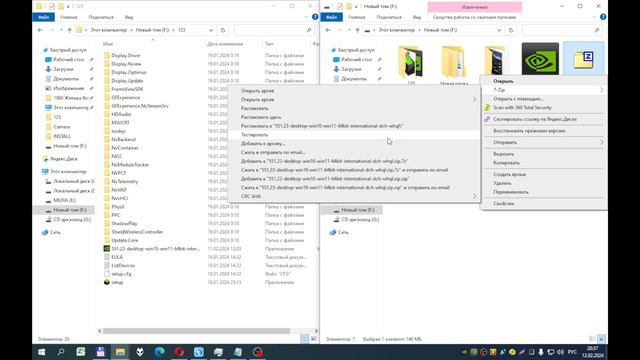Click search field in left Explorer window
640x360 pixels.
click(273, 30)
